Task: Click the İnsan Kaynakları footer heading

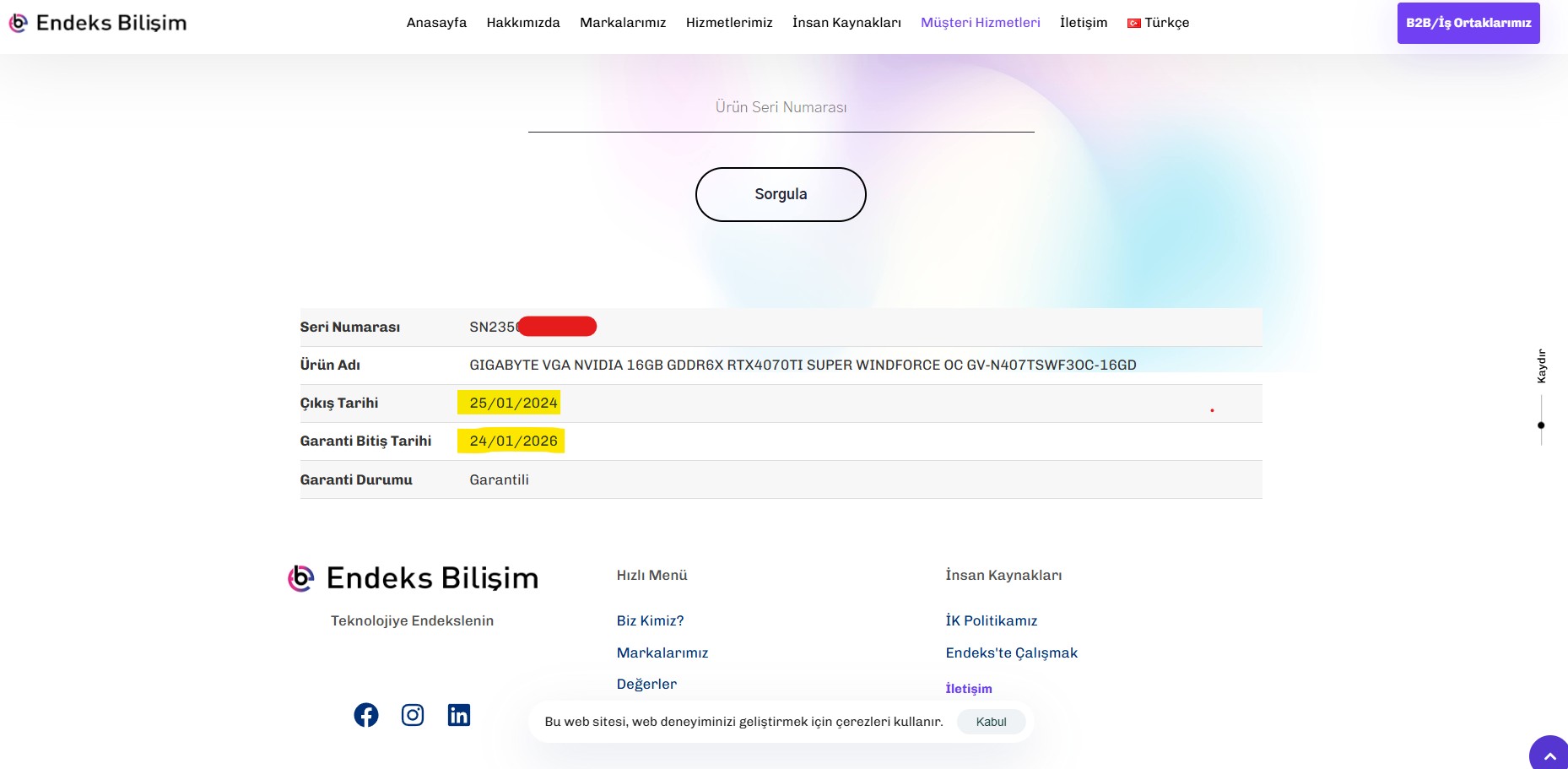Action: coord(1003,575)
